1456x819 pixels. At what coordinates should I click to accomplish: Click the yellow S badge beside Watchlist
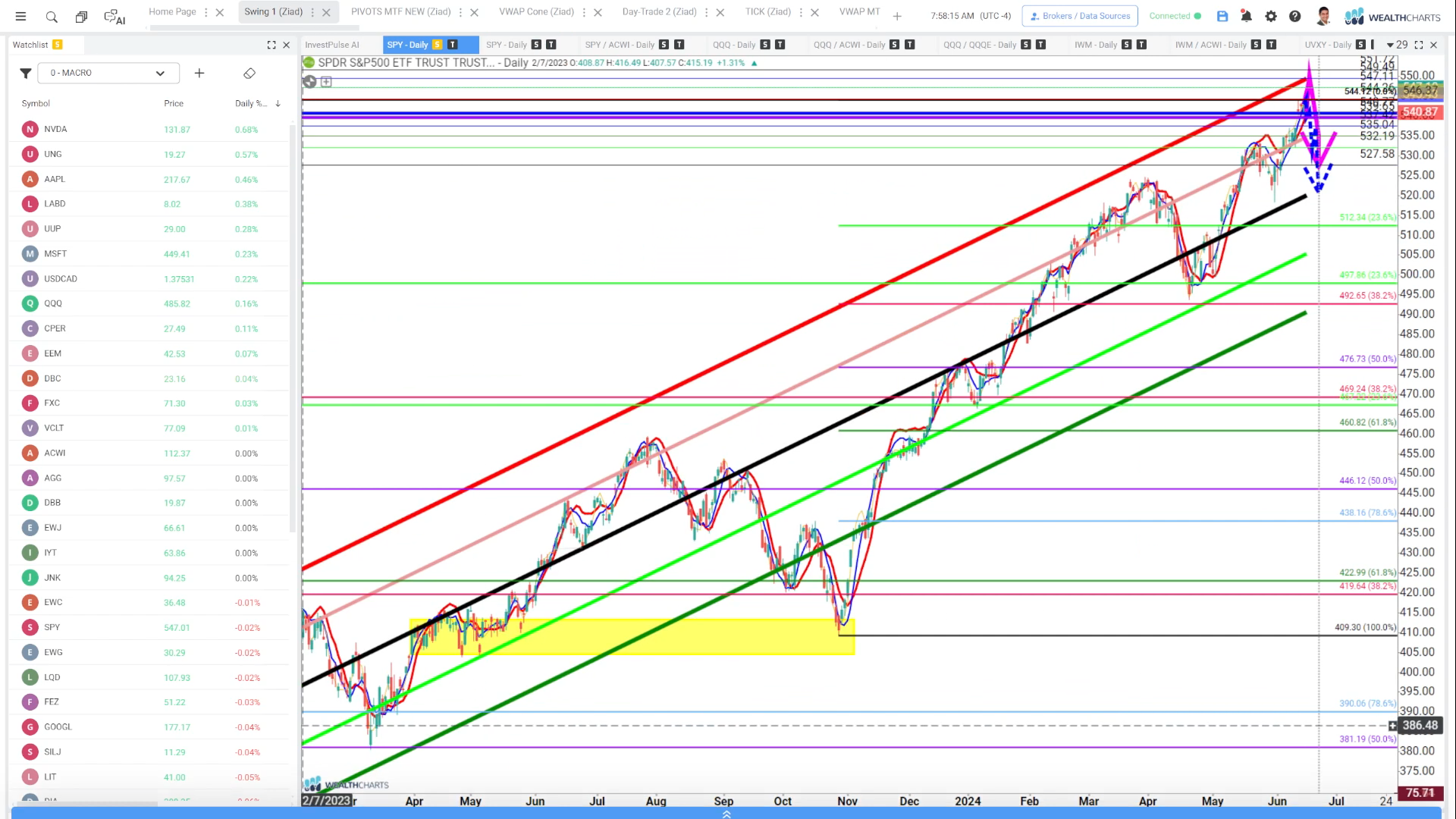(58, 45)
